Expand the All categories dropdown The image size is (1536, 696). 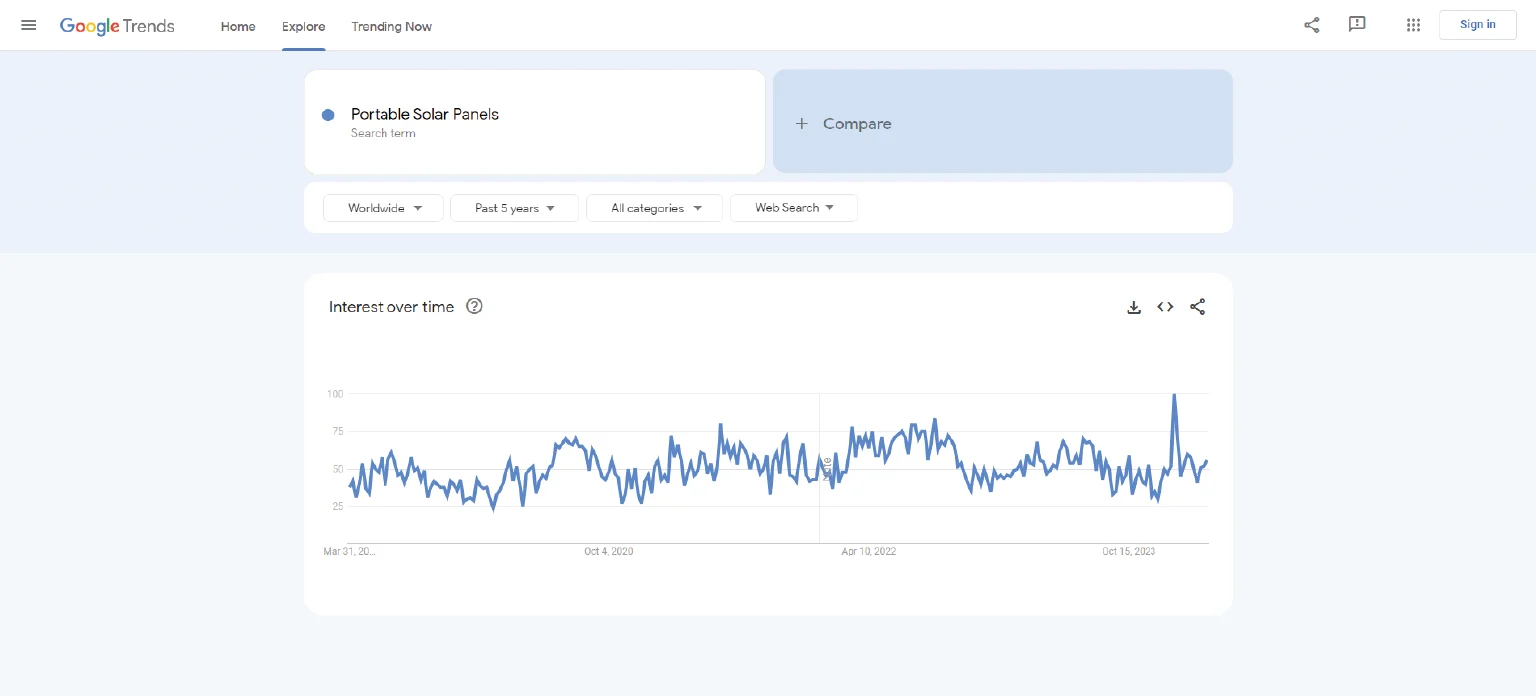pyautogui.click(x=654, y=208)
